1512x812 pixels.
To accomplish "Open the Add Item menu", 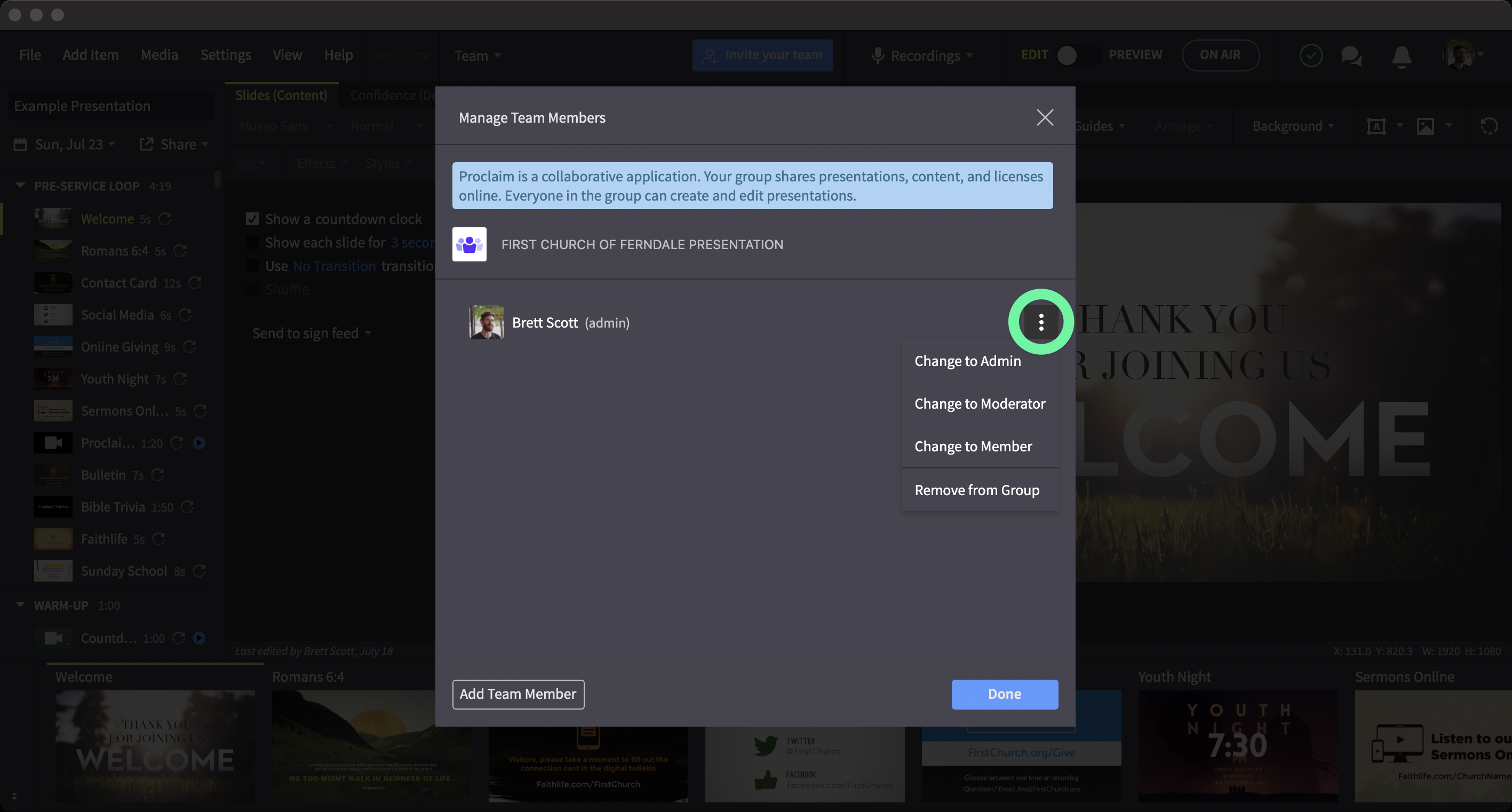I will click(x=90, y=55).
